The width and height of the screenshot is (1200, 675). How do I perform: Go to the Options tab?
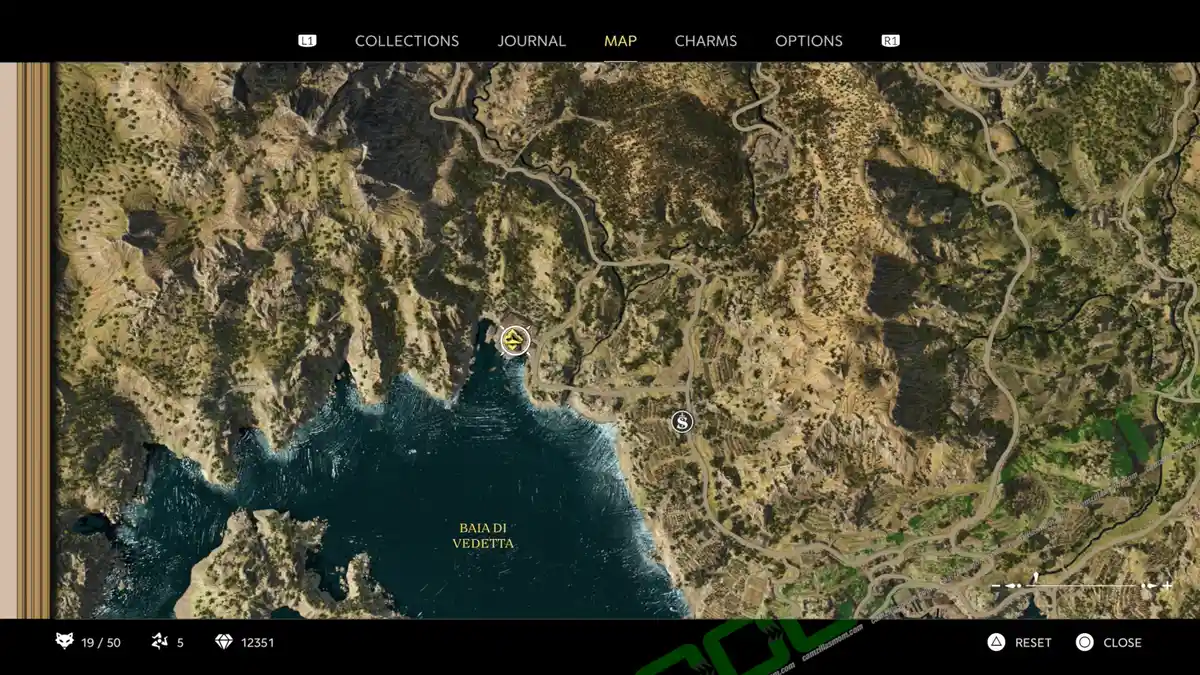point(809,41)
